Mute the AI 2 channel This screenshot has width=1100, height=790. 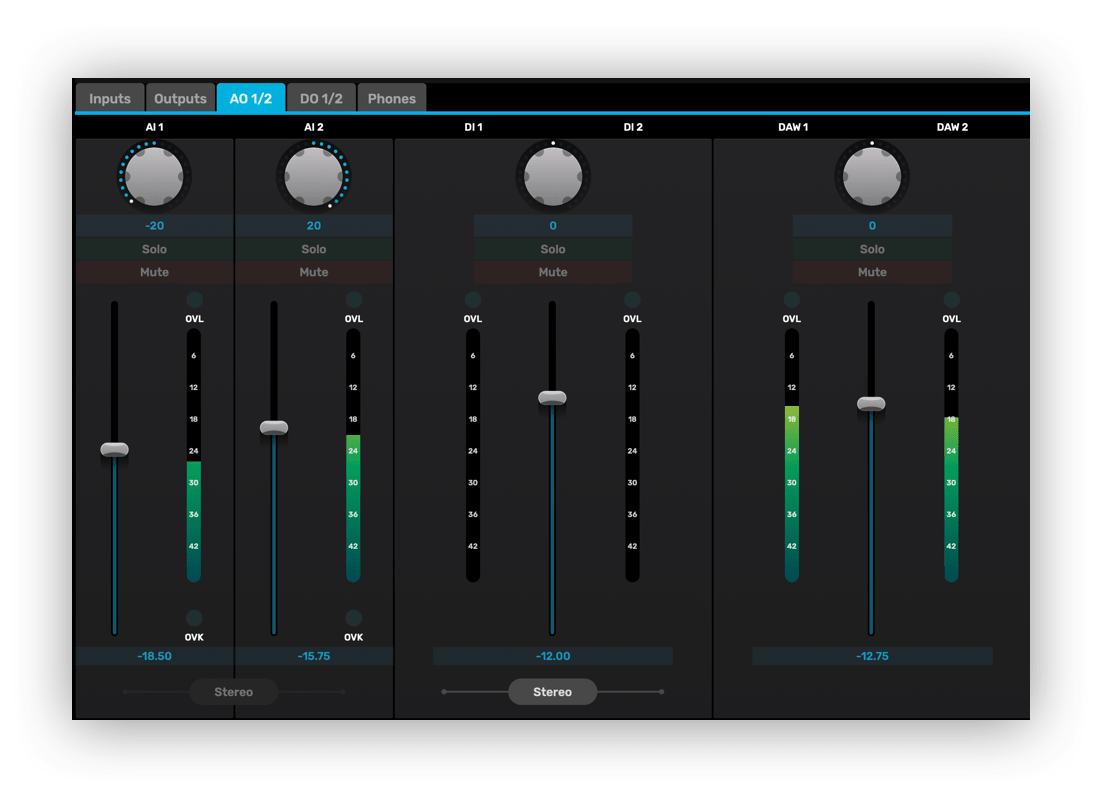coord(314,272)
